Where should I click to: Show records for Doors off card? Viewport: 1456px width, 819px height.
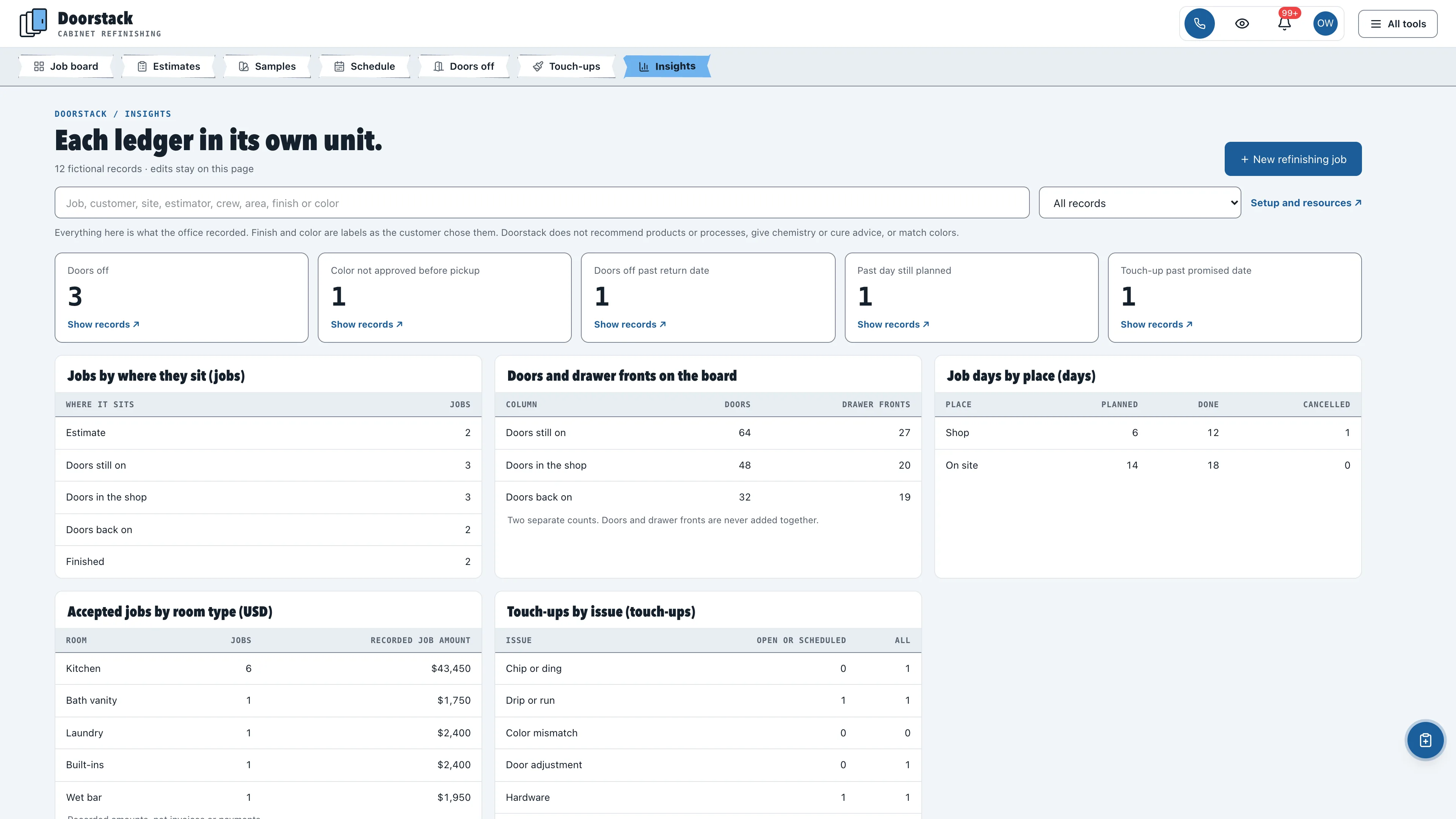point(104,325)
